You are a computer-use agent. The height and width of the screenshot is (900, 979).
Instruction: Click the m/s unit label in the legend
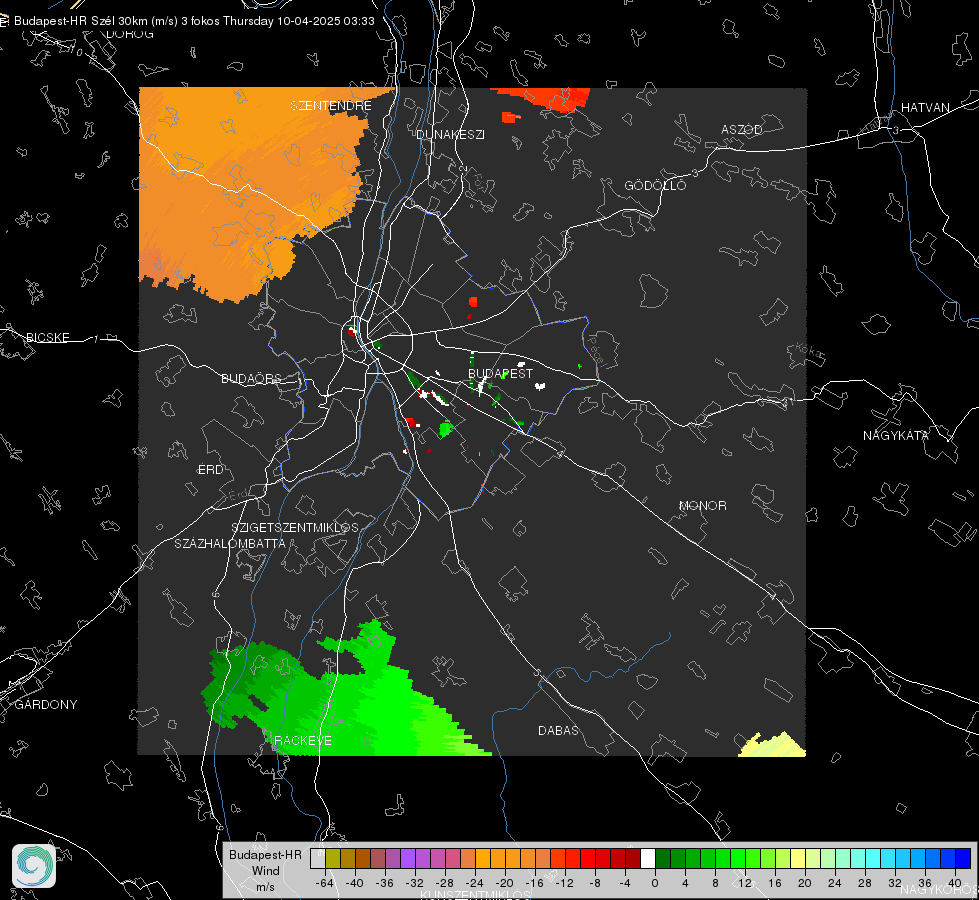click(x=265, y=887)
